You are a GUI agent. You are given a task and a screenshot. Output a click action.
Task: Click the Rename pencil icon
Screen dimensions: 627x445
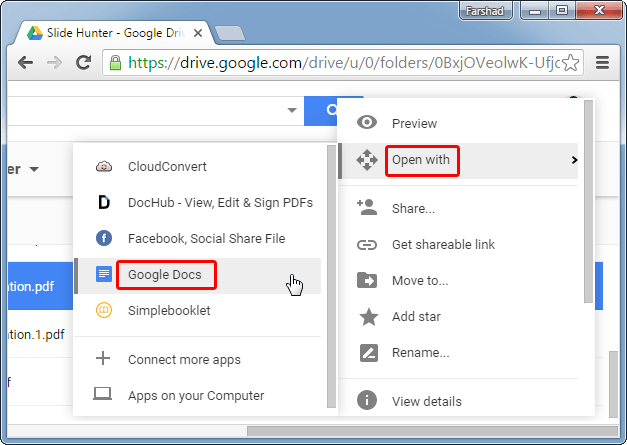(367, 352)
